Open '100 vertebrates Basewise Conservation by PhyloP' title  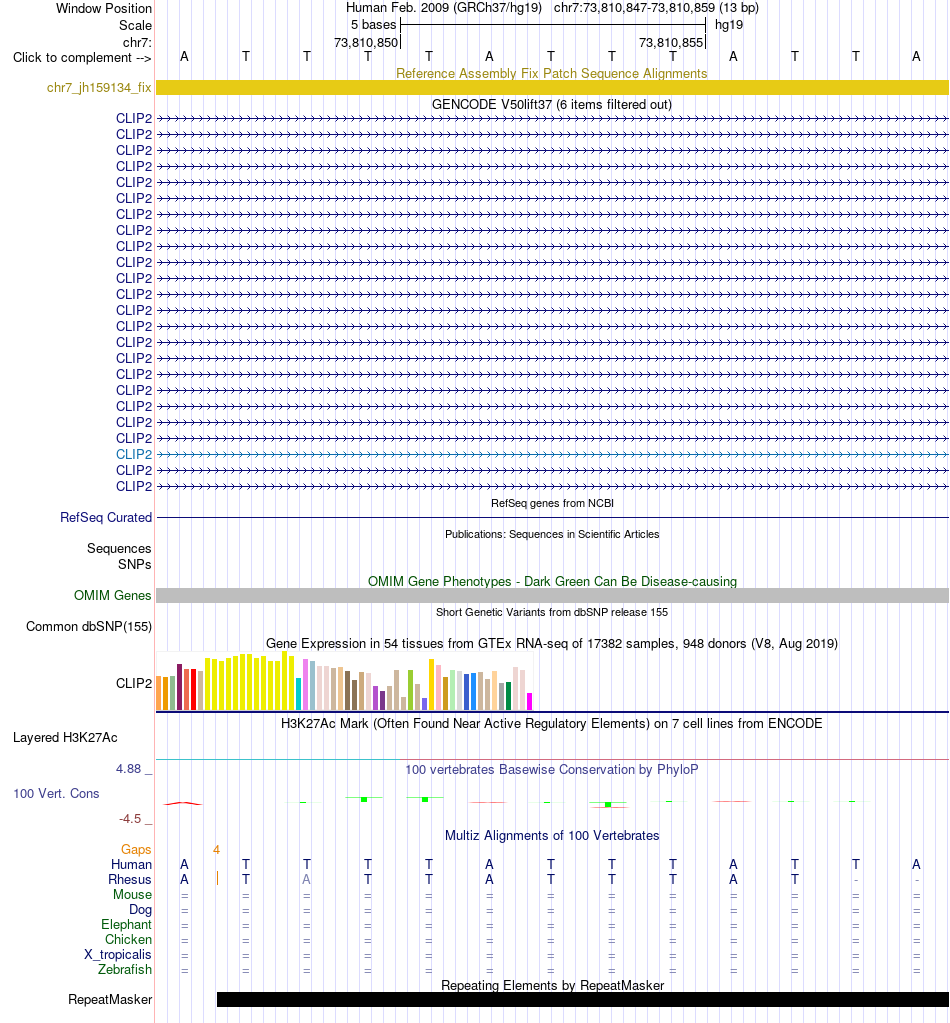(552, 769)
